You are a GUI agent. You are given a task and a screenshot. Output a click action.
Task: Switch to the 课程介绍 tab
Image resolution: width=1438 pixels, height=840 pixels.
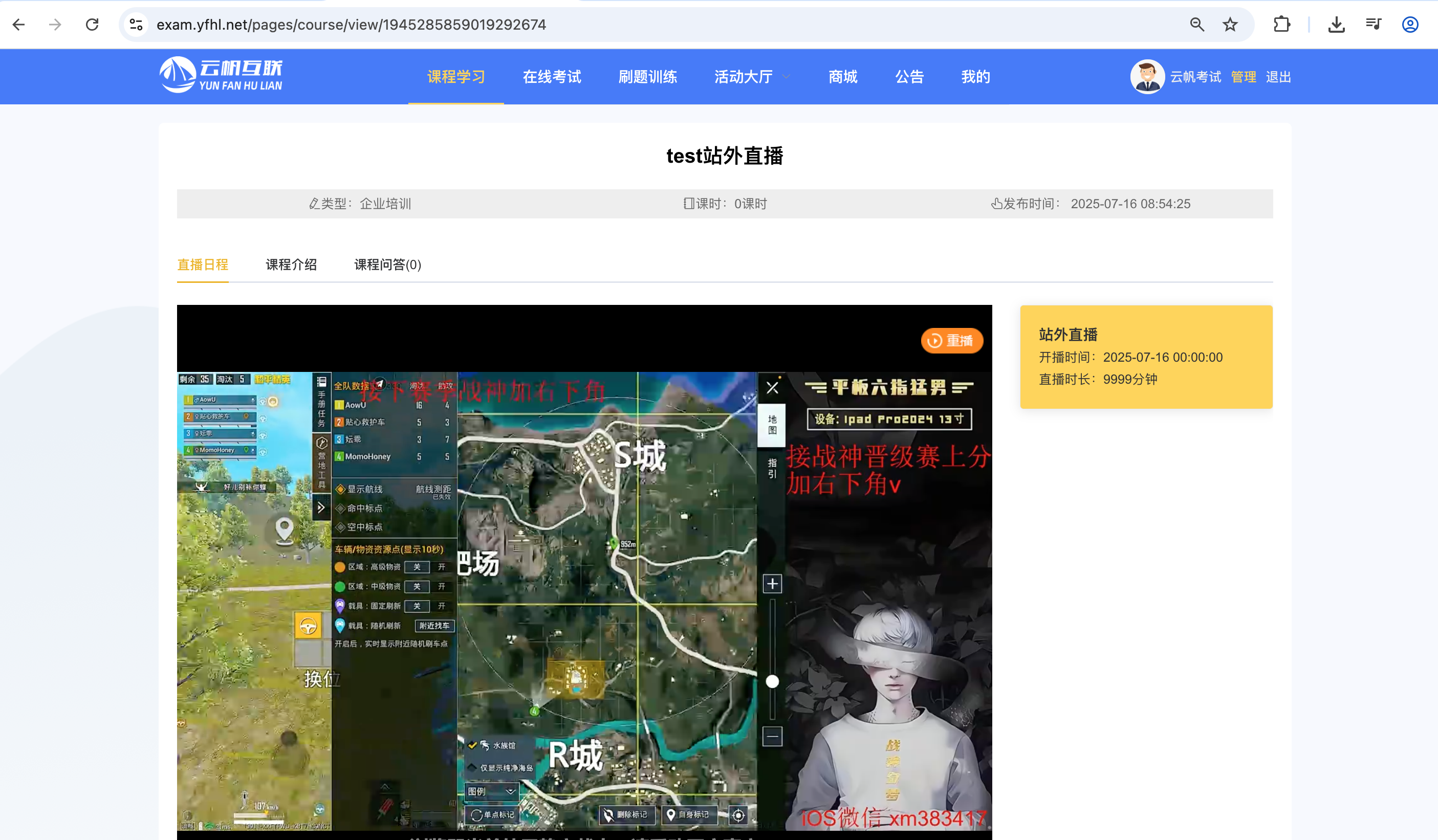(x=291, y=264)
